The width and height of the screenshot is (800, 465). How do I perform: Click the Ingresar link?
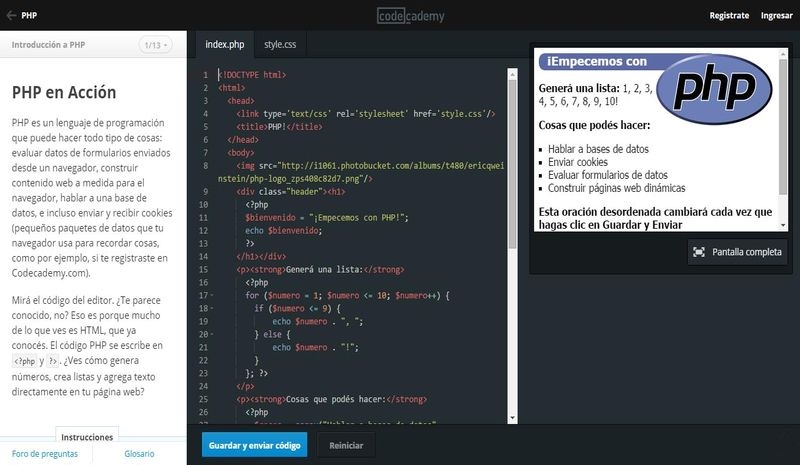777,15
